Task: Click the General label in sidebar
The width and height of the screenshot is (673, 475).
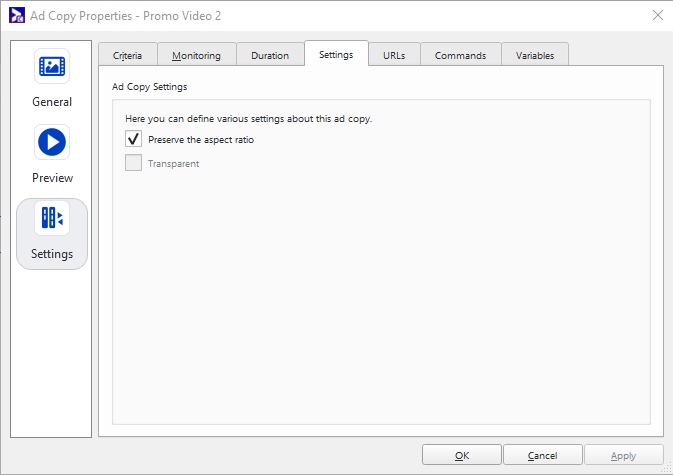Action: (x=52, y=102)
